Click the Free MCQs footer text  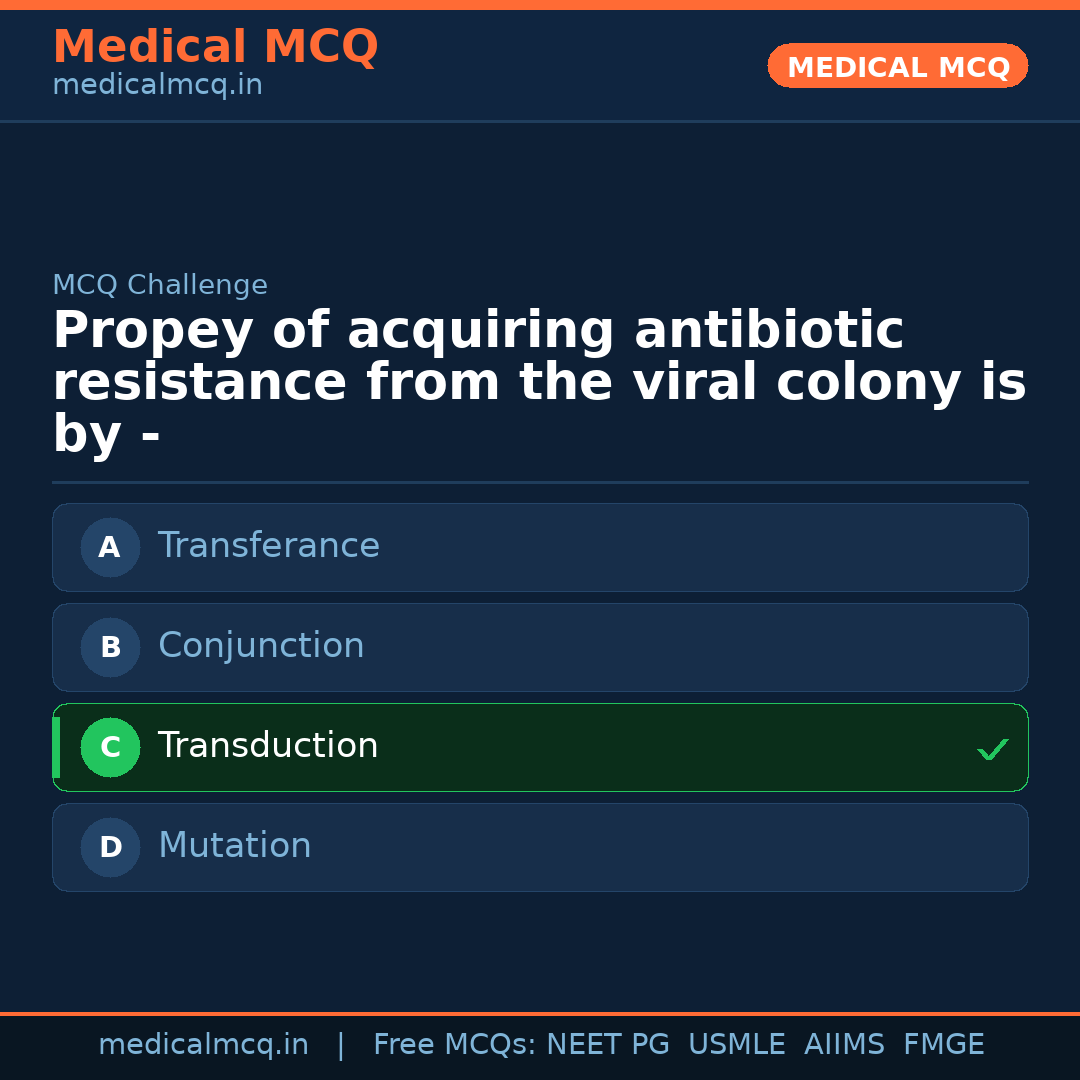pos(454,1045)
